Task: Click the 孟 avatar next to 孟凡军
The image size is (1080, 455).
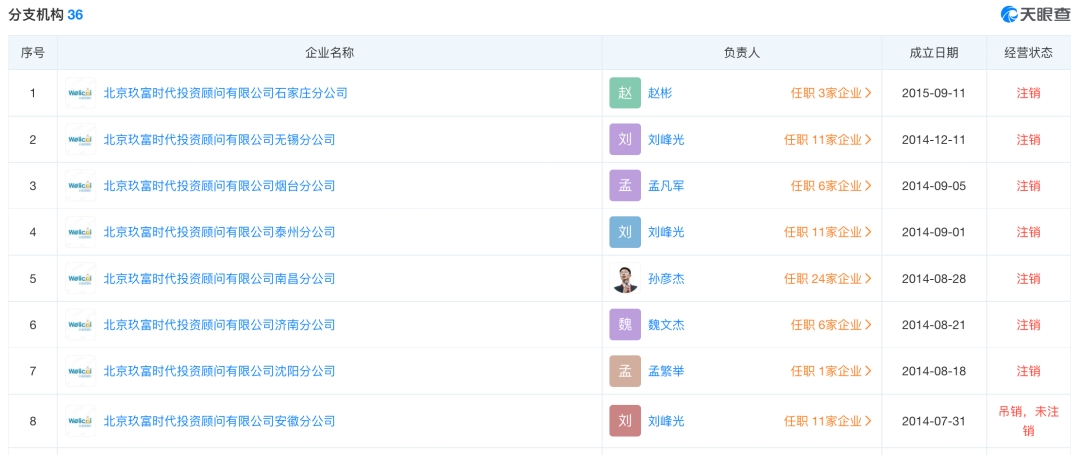Action: (x=625, y=185)
